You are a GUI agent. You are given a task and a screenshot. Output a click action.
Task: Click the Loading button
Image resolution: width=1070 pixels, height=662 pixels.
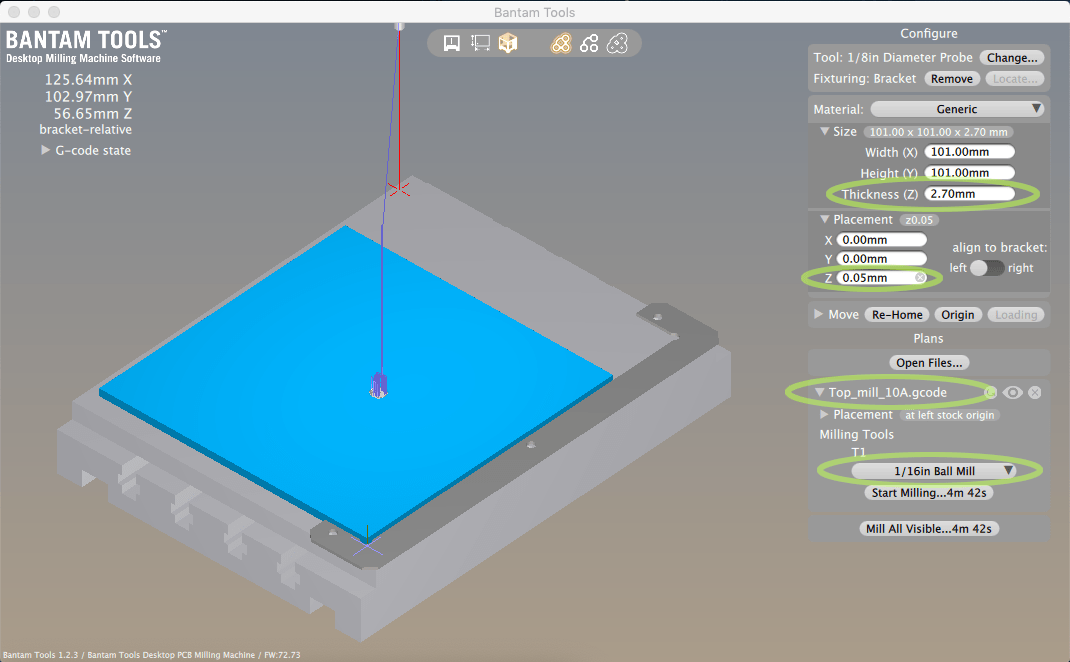coord(1016,315)
